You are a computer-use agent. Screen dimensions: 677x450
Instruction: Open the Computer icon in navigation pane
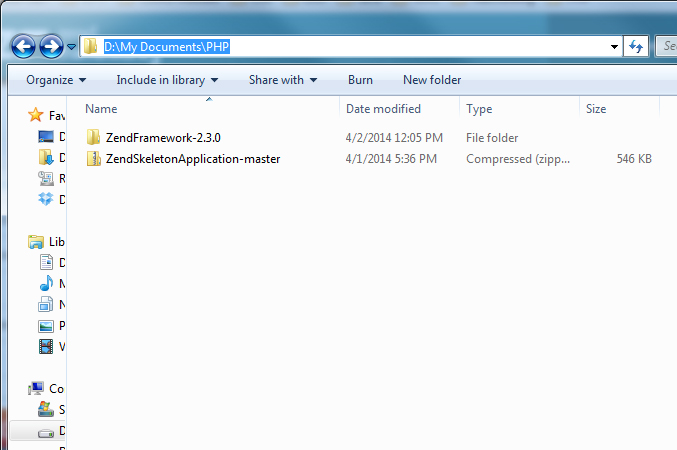[36, 388]
